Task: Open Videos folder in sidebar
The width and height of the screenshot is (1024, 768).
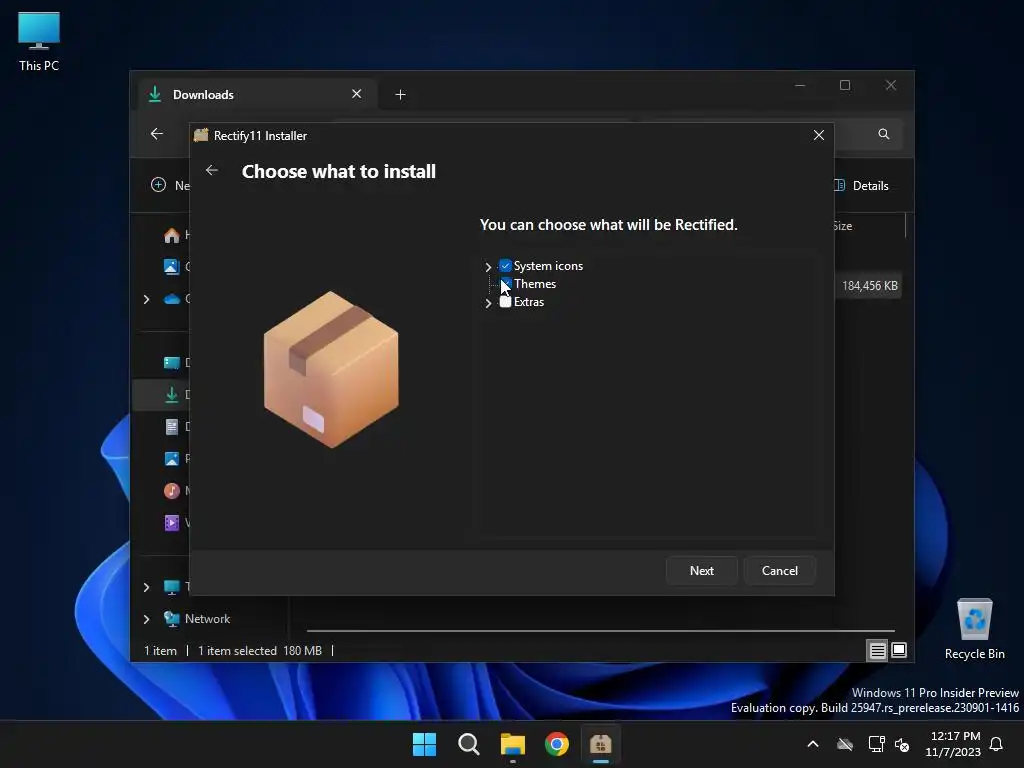Action: pyautogui.click(x=172, y=522)
